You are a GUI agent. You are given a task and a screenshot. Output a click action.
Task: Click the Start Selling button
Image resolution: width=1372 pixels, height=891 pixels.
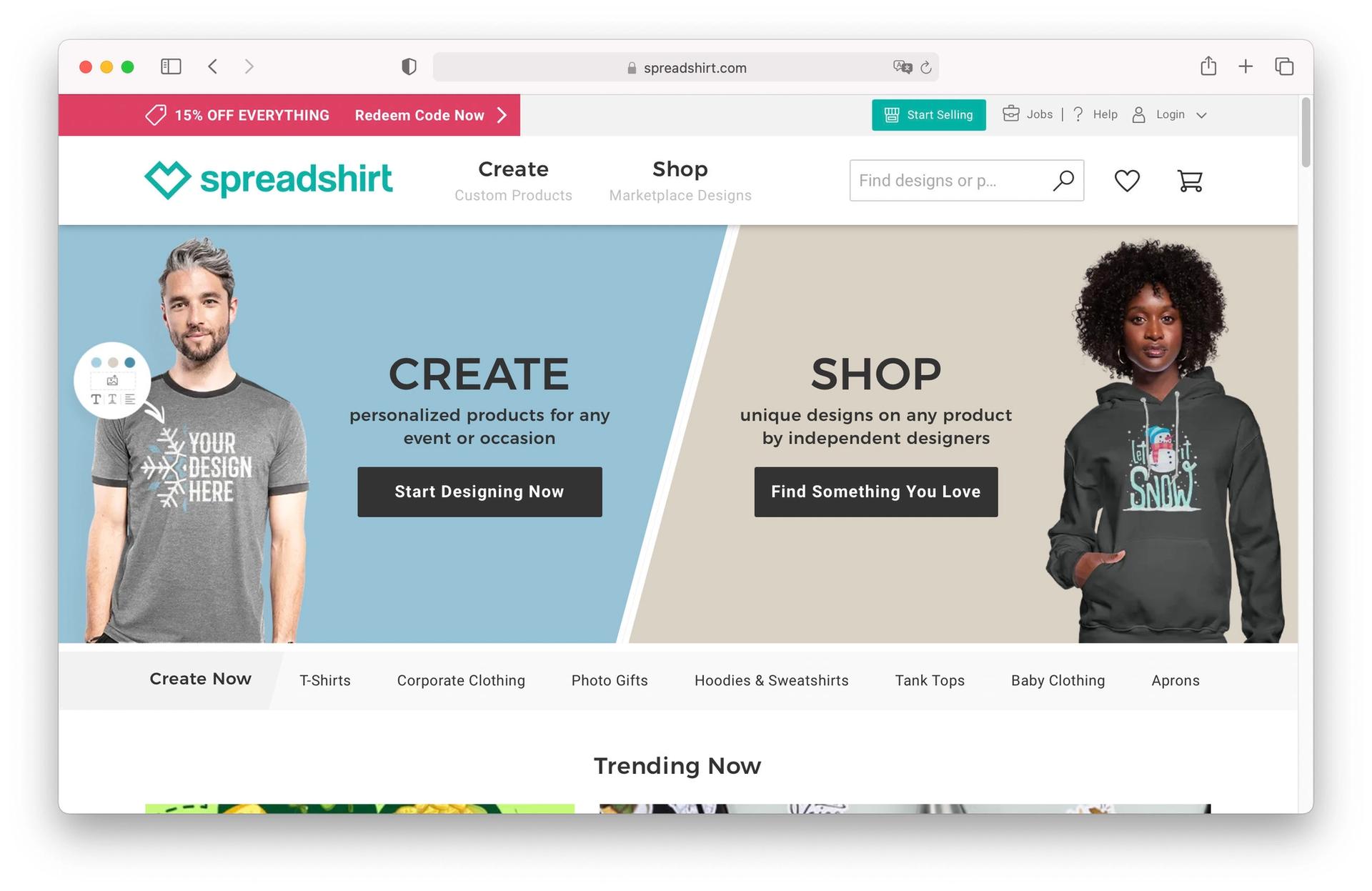(x=928, y=115)
